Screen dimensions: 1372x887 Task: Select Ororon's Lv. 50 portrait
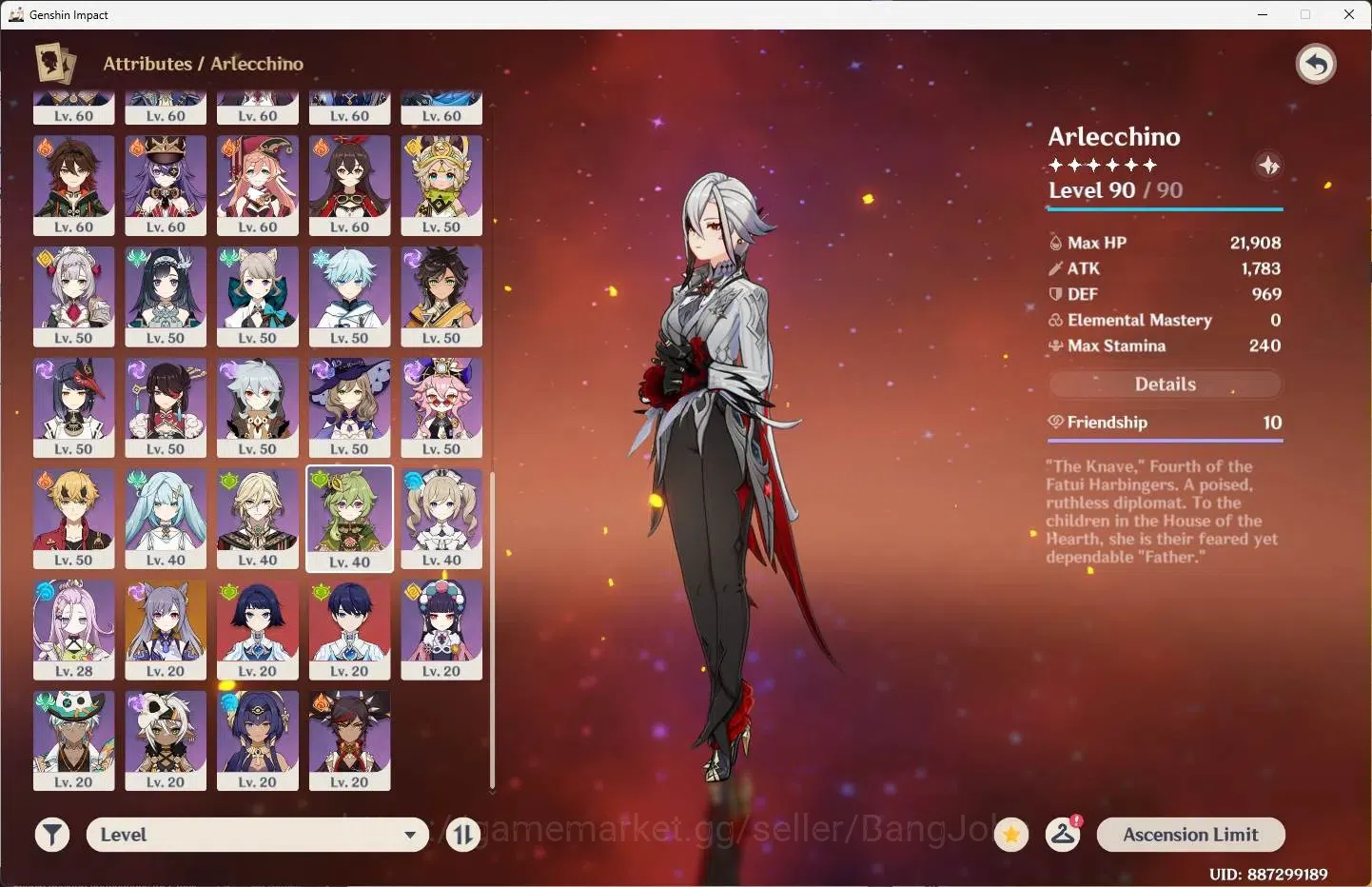point(441,297)
